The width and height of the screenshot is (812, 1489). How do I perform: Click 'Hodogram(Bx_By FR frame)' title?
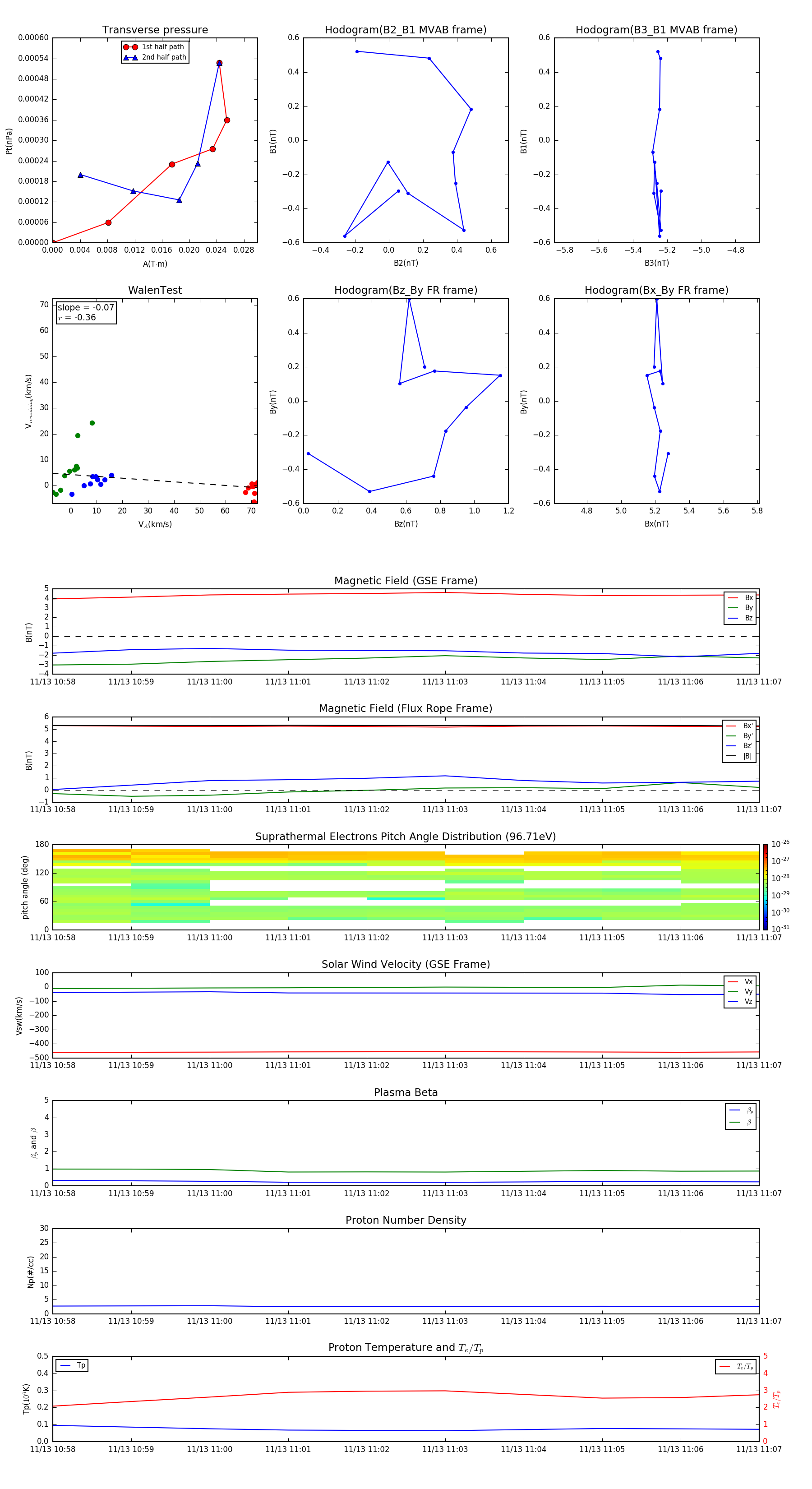coord(656,290)
